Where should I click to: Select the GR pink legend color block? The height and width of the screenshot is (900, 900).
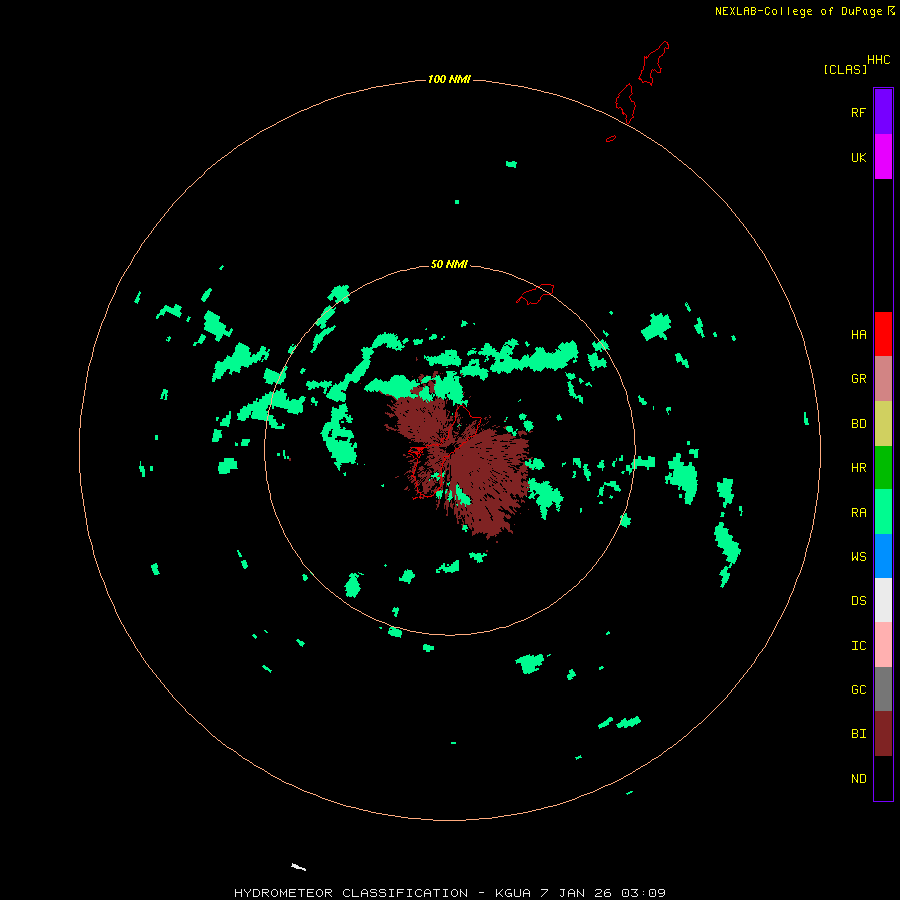tap(883, 379)
